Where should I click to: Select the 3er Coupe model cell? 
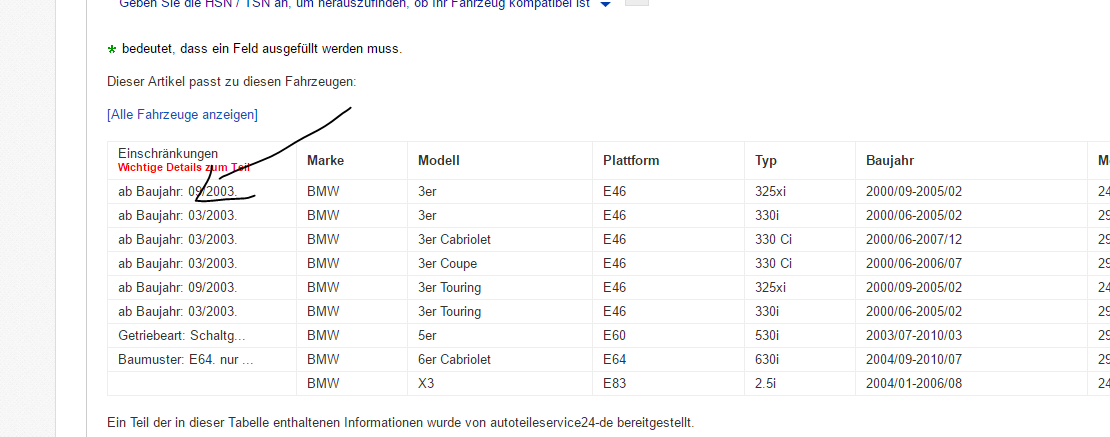[x=447, y=264]
